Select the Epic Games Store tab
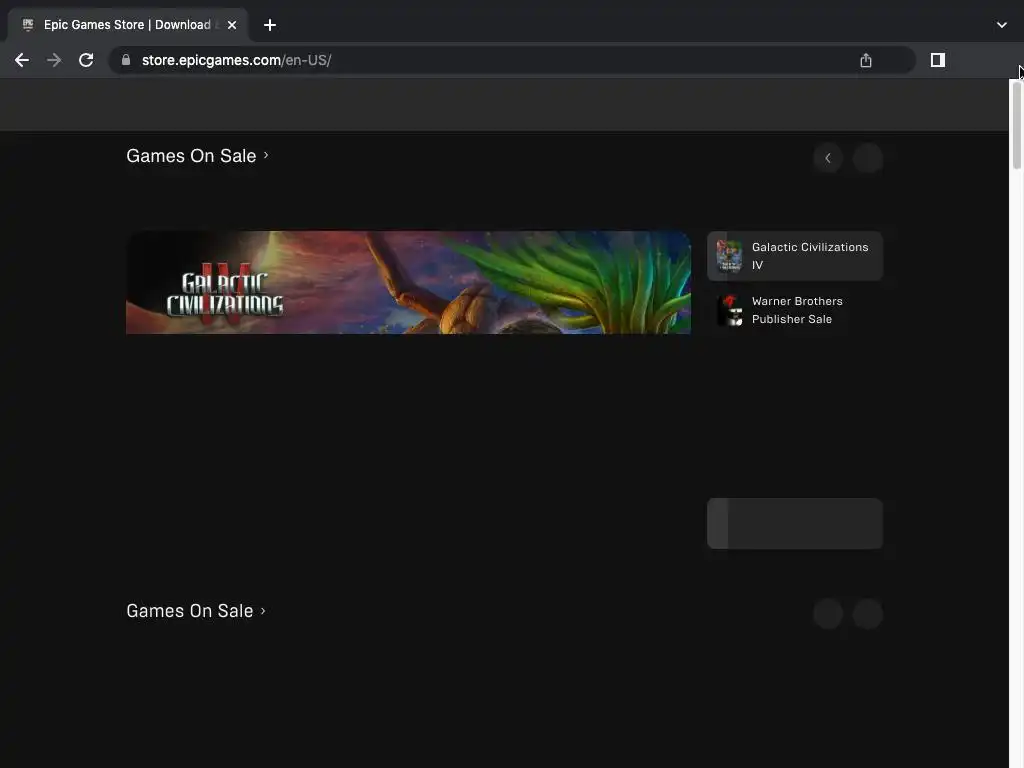 (128, 25)
